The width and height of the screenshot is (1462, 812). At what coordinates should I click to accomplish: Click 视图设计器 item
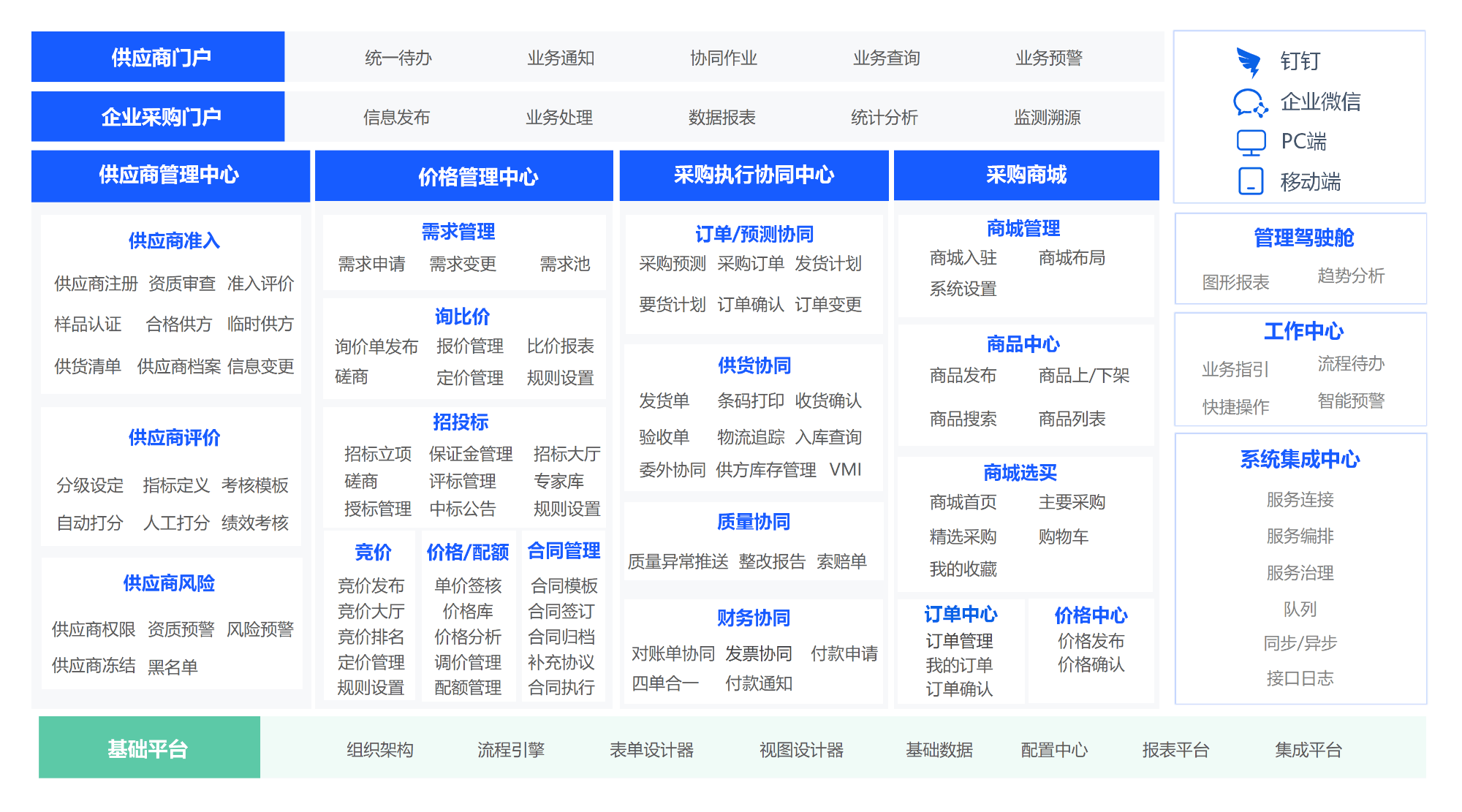(802, 750)
